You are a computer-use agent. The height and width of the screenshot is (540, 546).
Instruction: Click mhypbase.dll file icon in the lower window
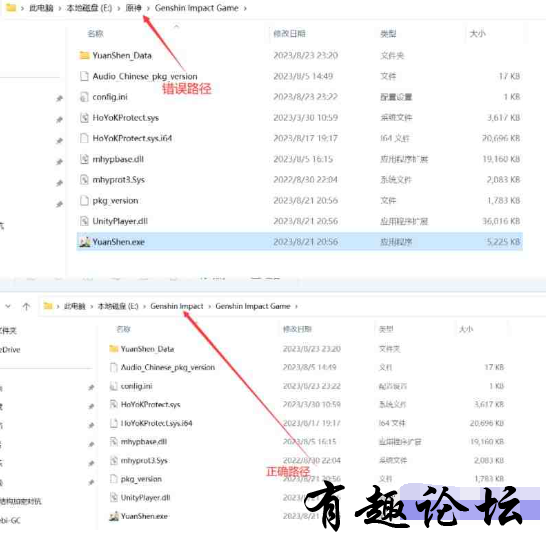point(114,442)
